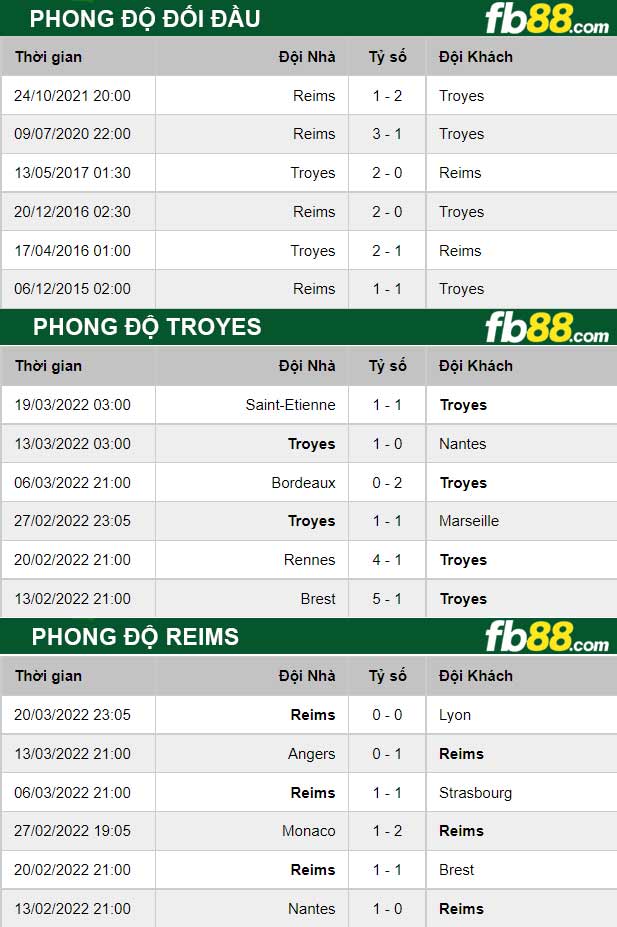This screenshot has height=927, width=617.
Task: Click the Đội Khách column header in the Reims table
Action: point(475,676)
